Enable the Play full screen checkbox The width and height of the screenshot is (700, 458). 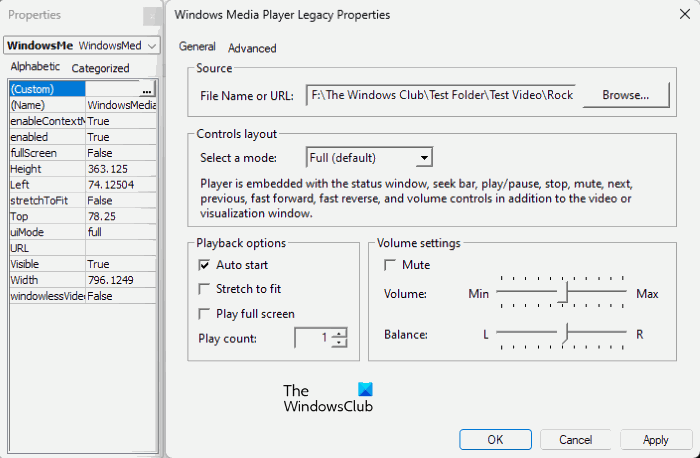click(204, 314)
